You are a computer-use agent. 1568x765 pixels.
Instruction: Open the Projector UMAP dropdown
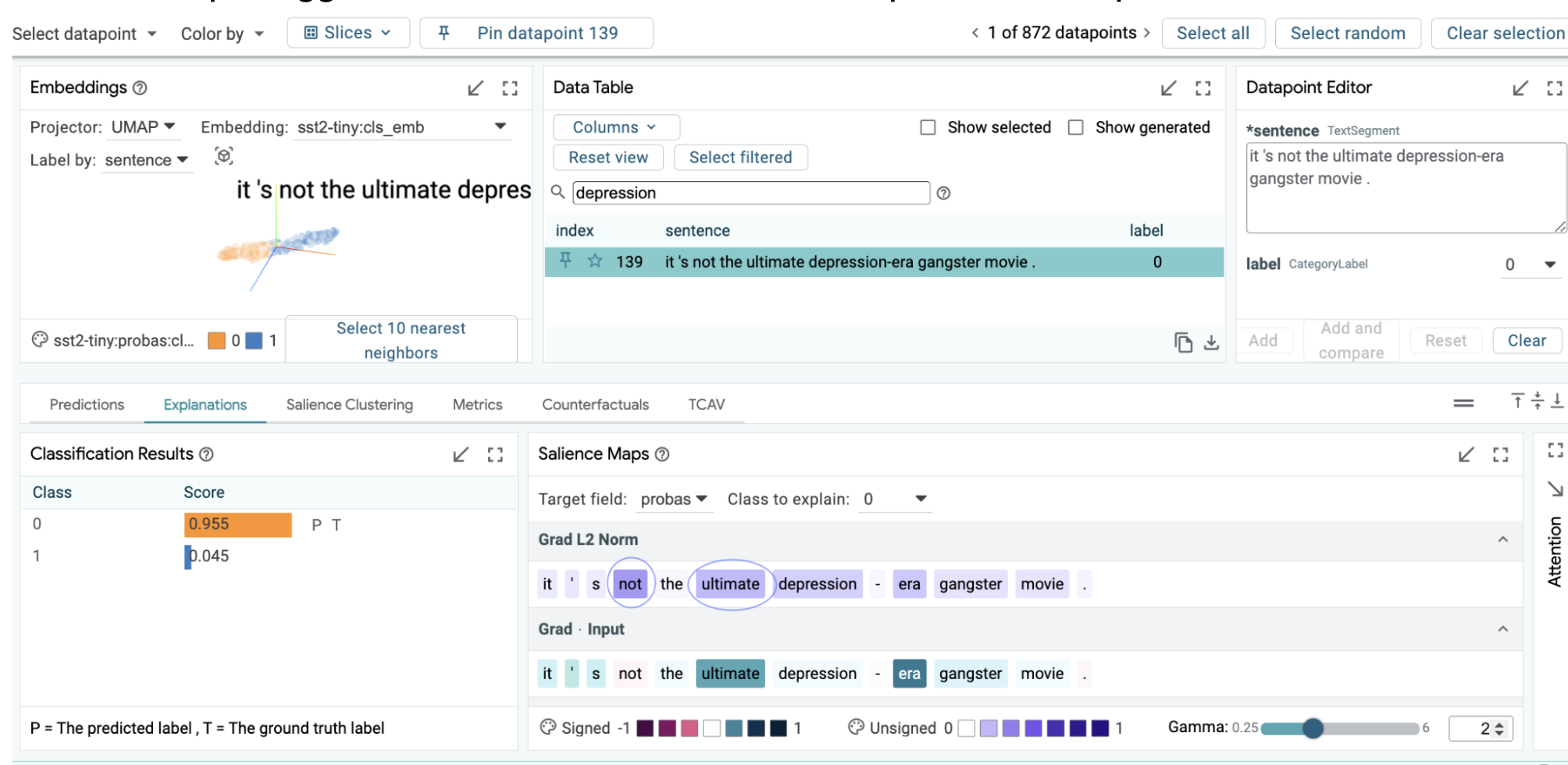(143, 127)
